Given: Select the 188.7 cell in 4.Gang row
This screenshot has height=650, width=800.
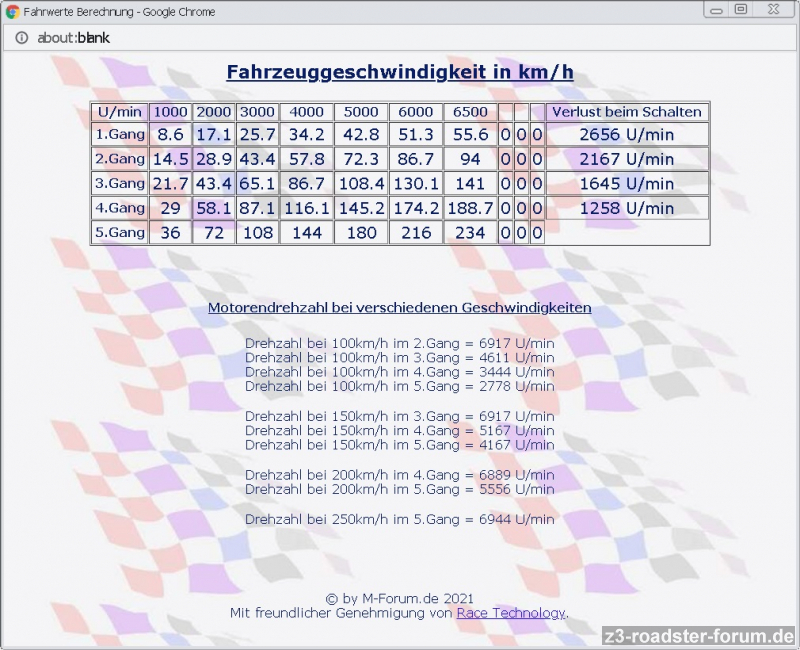Looking at the screenshot, I should click(470, 208).
